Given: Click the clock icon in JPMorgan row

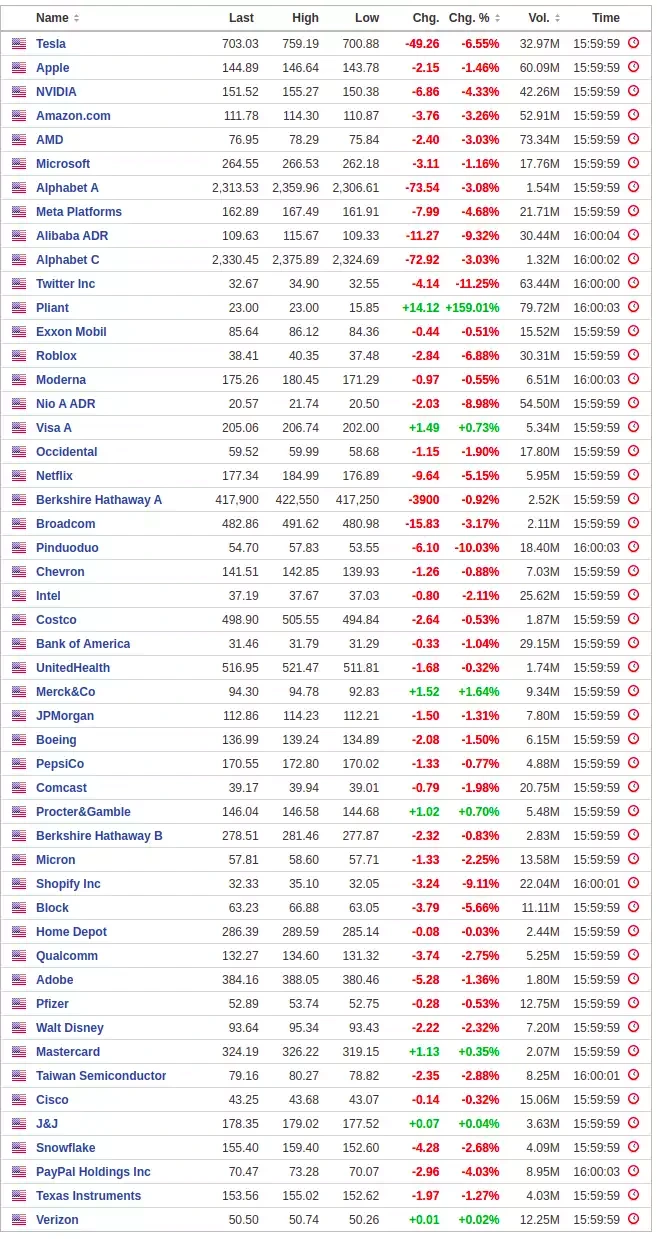Looking at the screenshot, I should tap(633, 715).
